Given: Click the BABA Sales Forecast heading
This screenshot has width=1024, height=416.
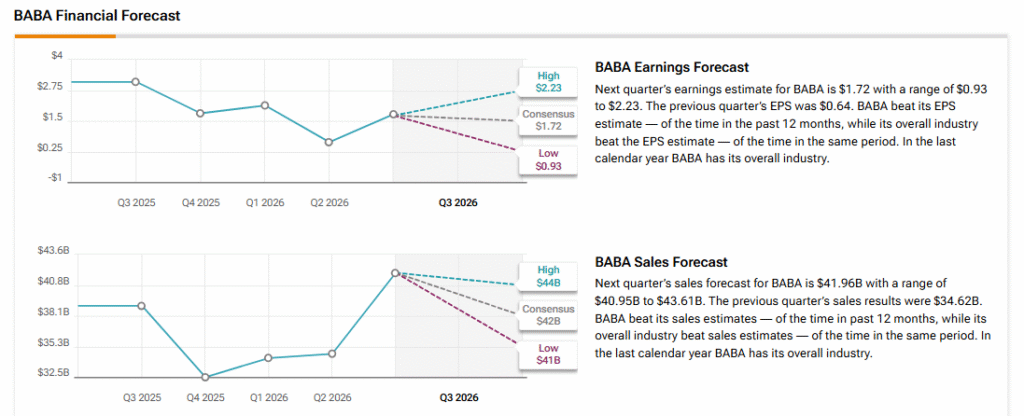Looking at the screenshot, I should 661,262.
